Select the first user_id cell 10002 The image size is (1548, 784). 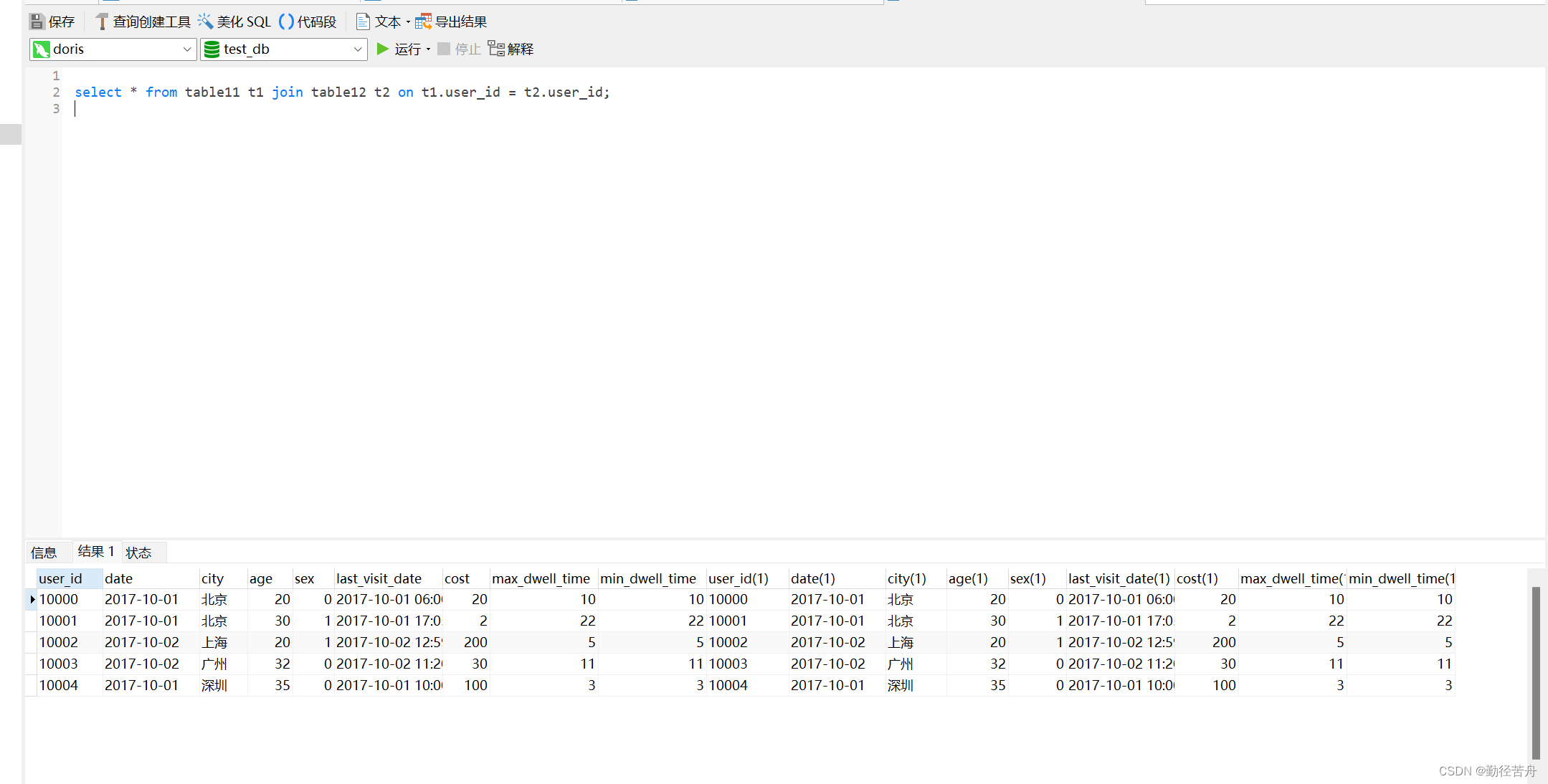pos(69,642)
